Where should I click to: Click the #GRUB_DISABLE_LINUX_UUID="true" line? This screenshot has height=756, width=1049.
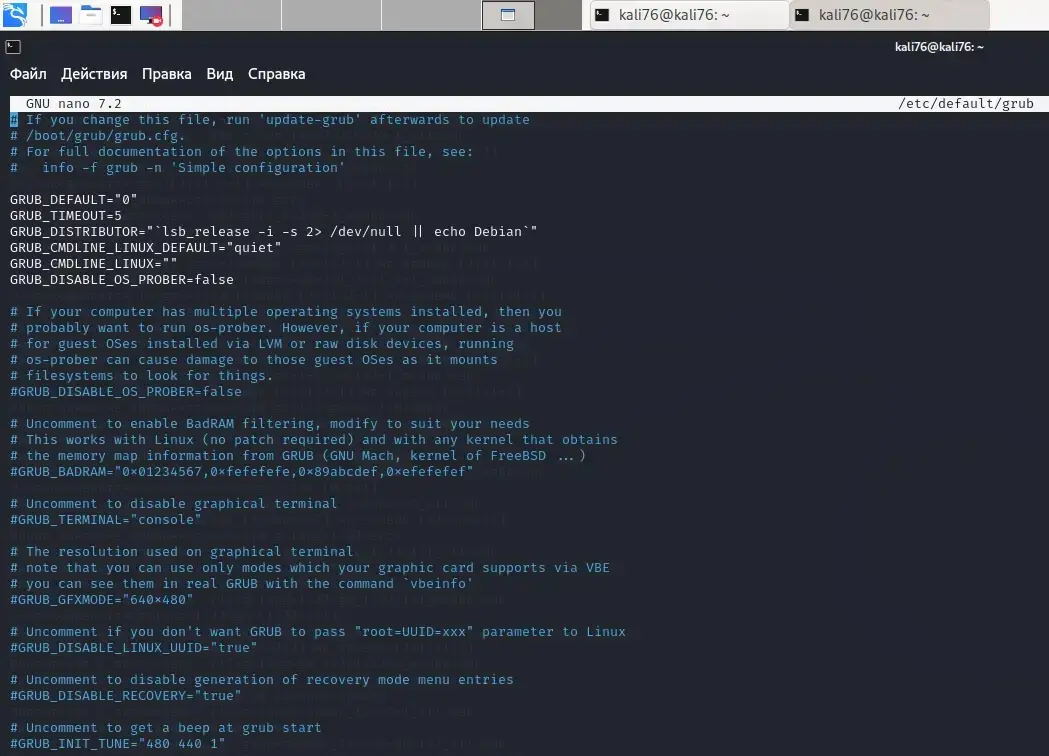click(134, 648)
